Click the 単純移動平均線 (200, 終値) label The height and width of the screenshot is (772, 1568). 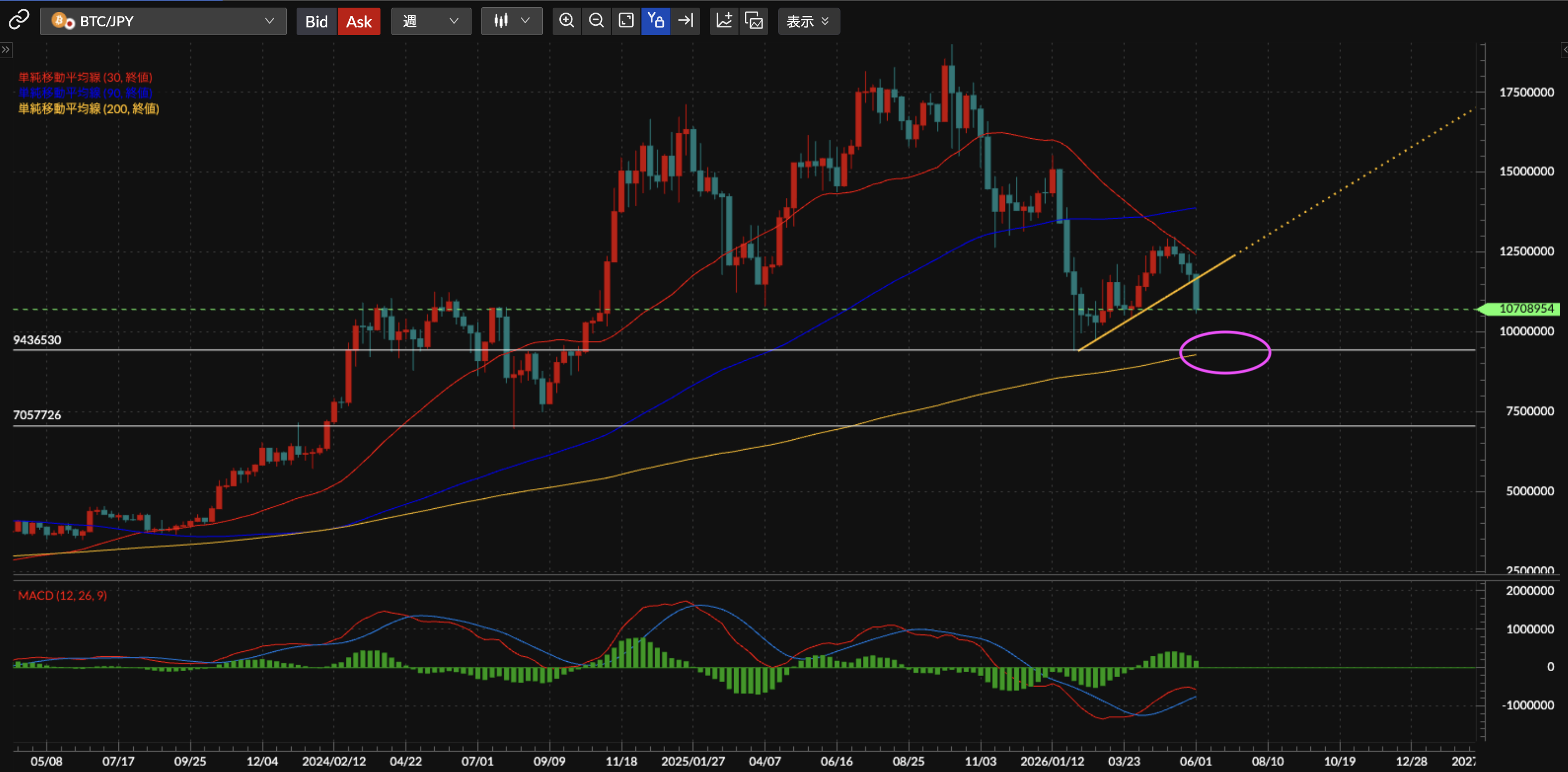pyautogui.click(x=89, y=109)
